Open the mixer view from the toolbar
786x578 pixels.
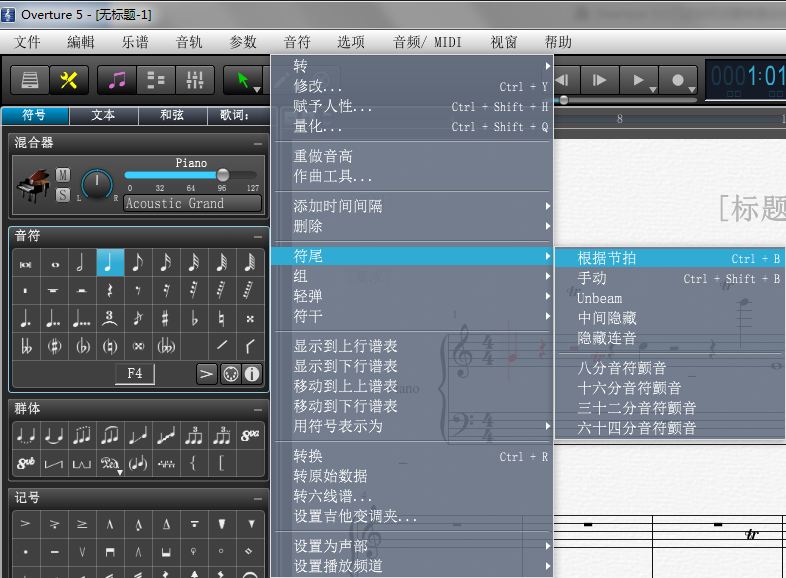coord(194,80)
